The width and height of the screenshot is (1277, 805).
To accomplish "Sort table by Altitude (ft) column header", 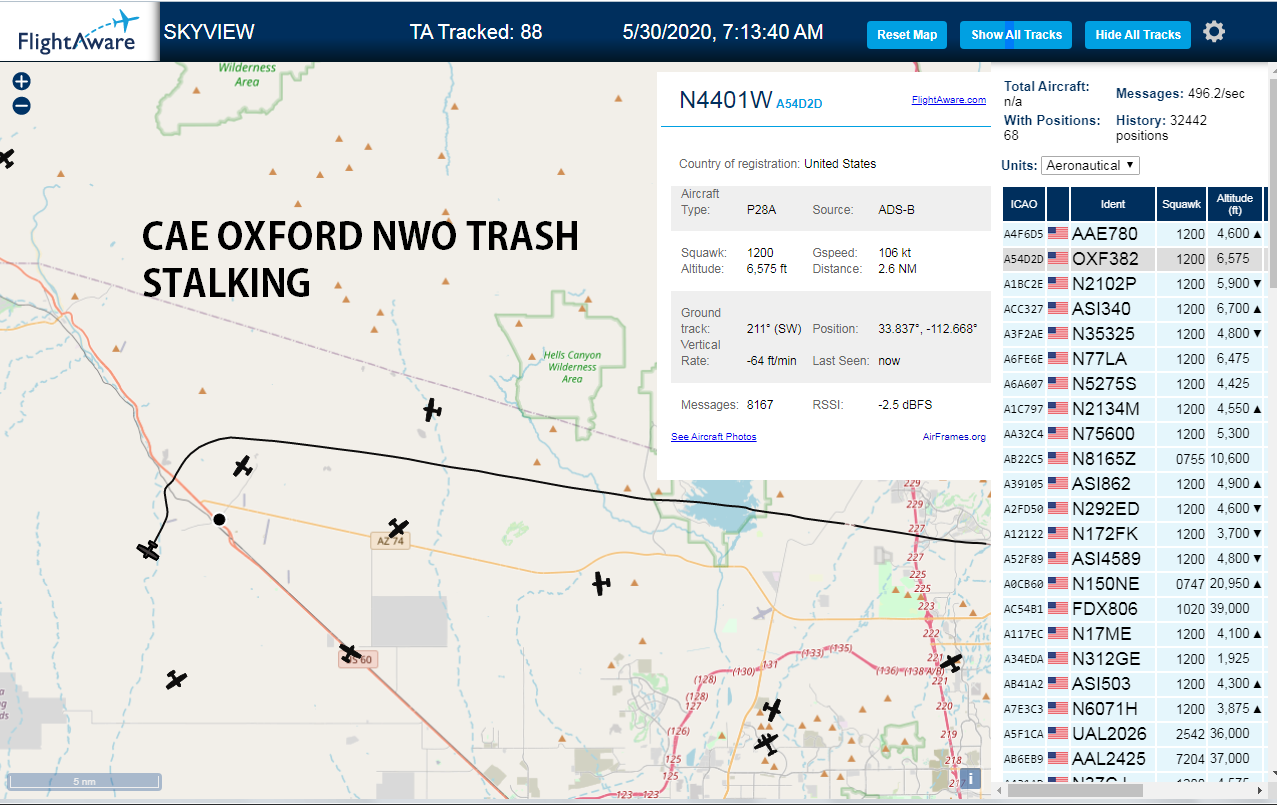I will click(1235, 204).
